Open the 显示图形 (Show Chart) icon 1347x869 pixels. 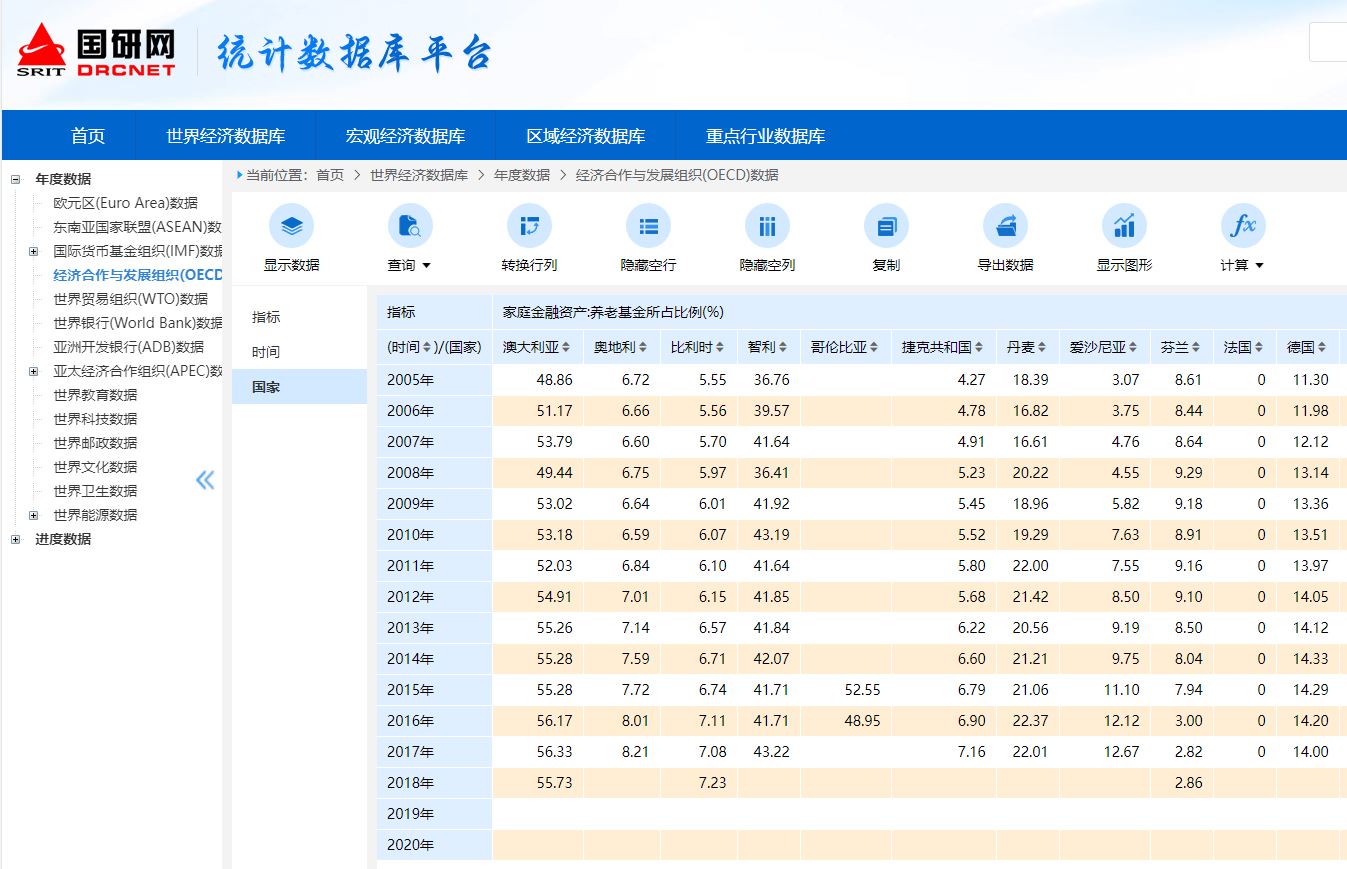coord(1123,238)
